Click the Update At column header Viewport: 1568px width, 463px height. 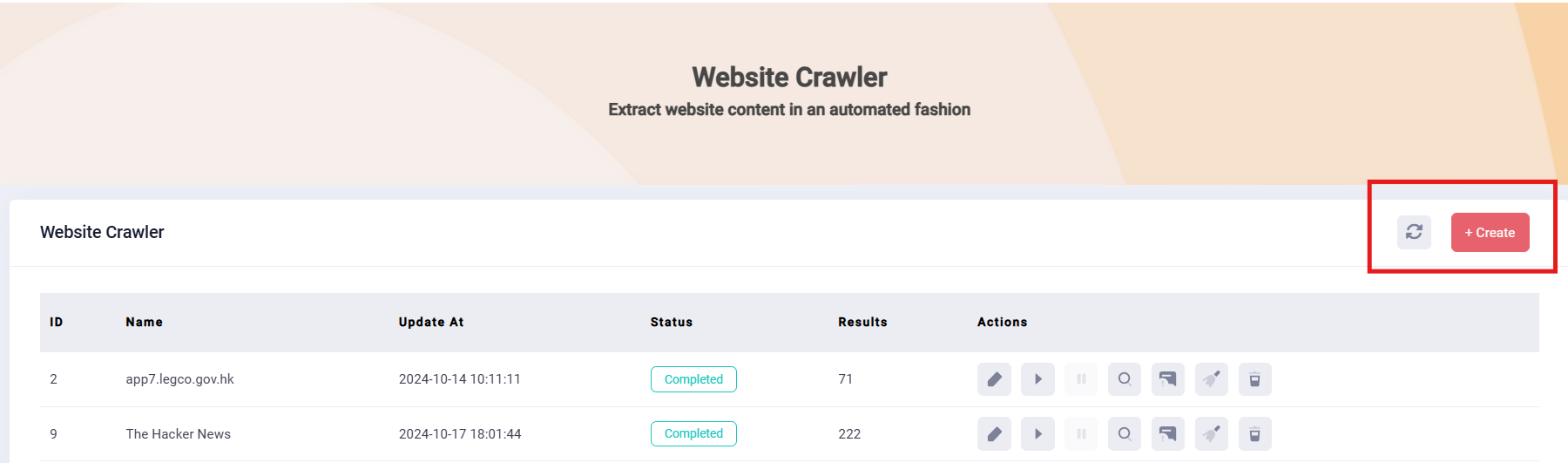point(431,322)
